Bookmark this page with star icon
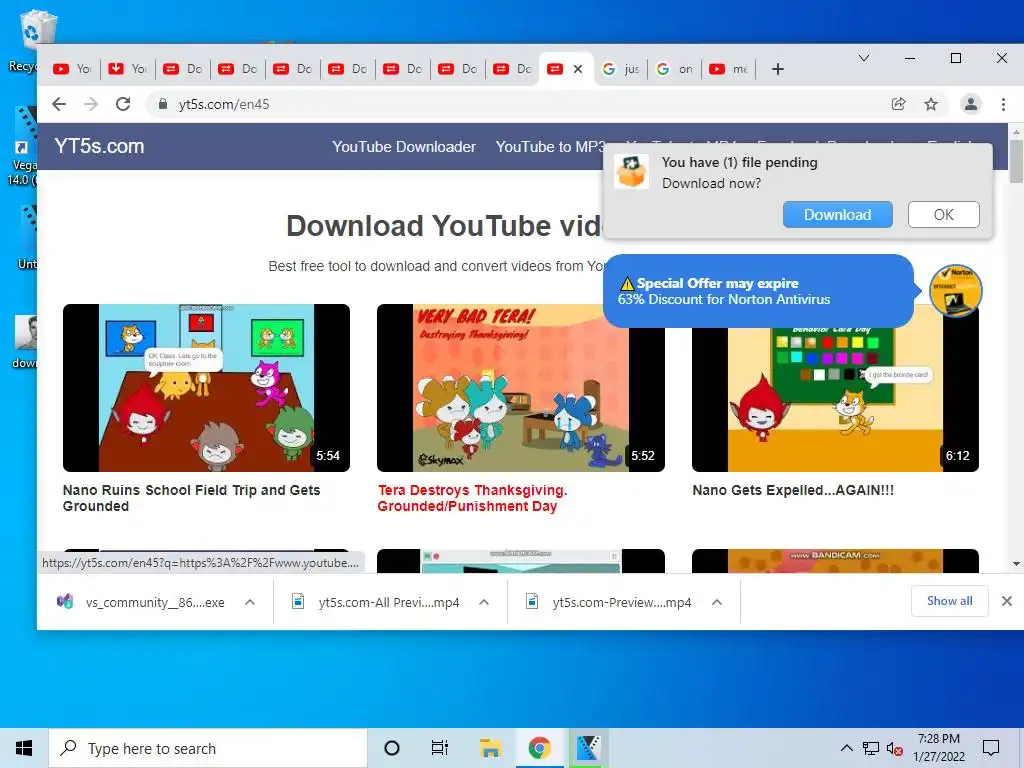 click(931, 104)
